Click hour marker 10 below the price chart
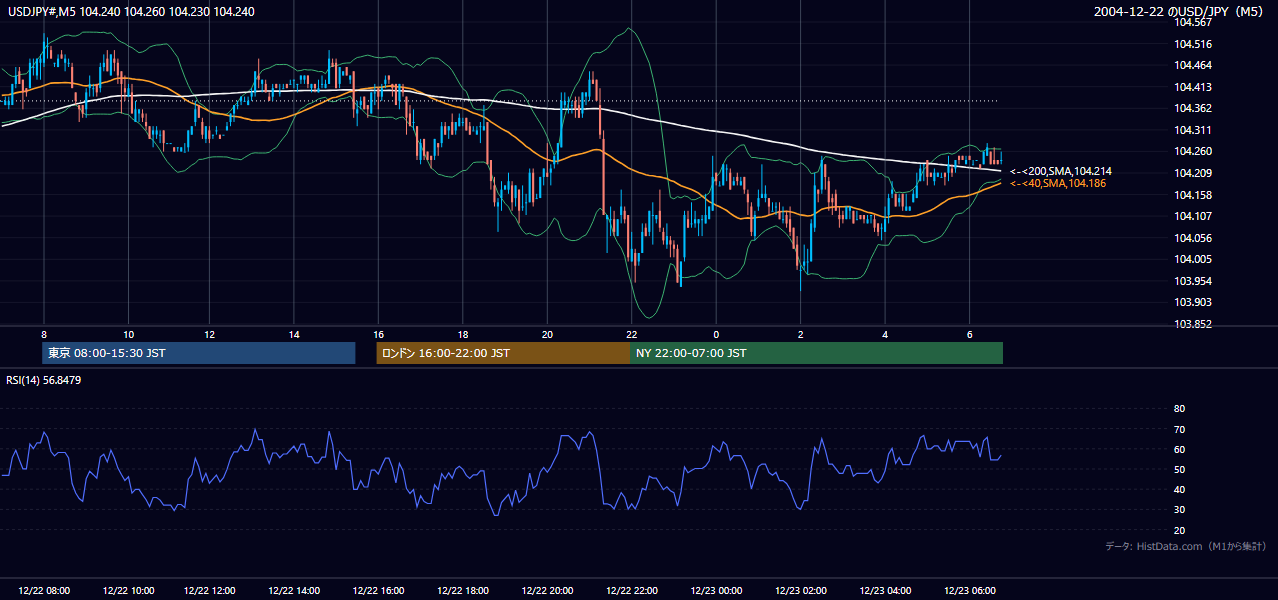The image size is (1278, 600). [128, 334]
